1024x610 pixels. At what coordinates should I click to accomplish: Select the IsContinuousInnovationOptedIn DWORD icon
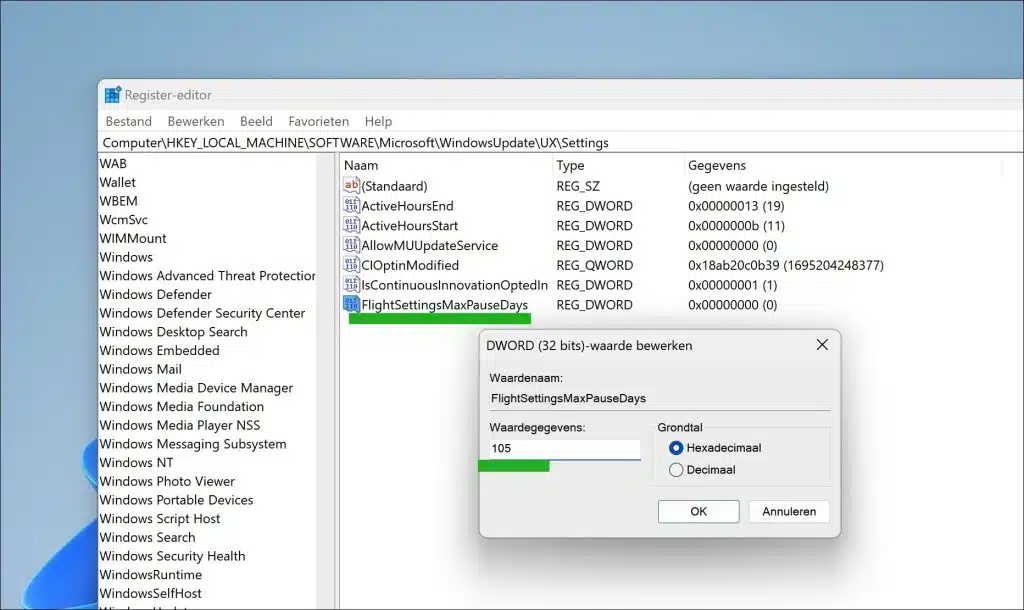pos(351,284)
